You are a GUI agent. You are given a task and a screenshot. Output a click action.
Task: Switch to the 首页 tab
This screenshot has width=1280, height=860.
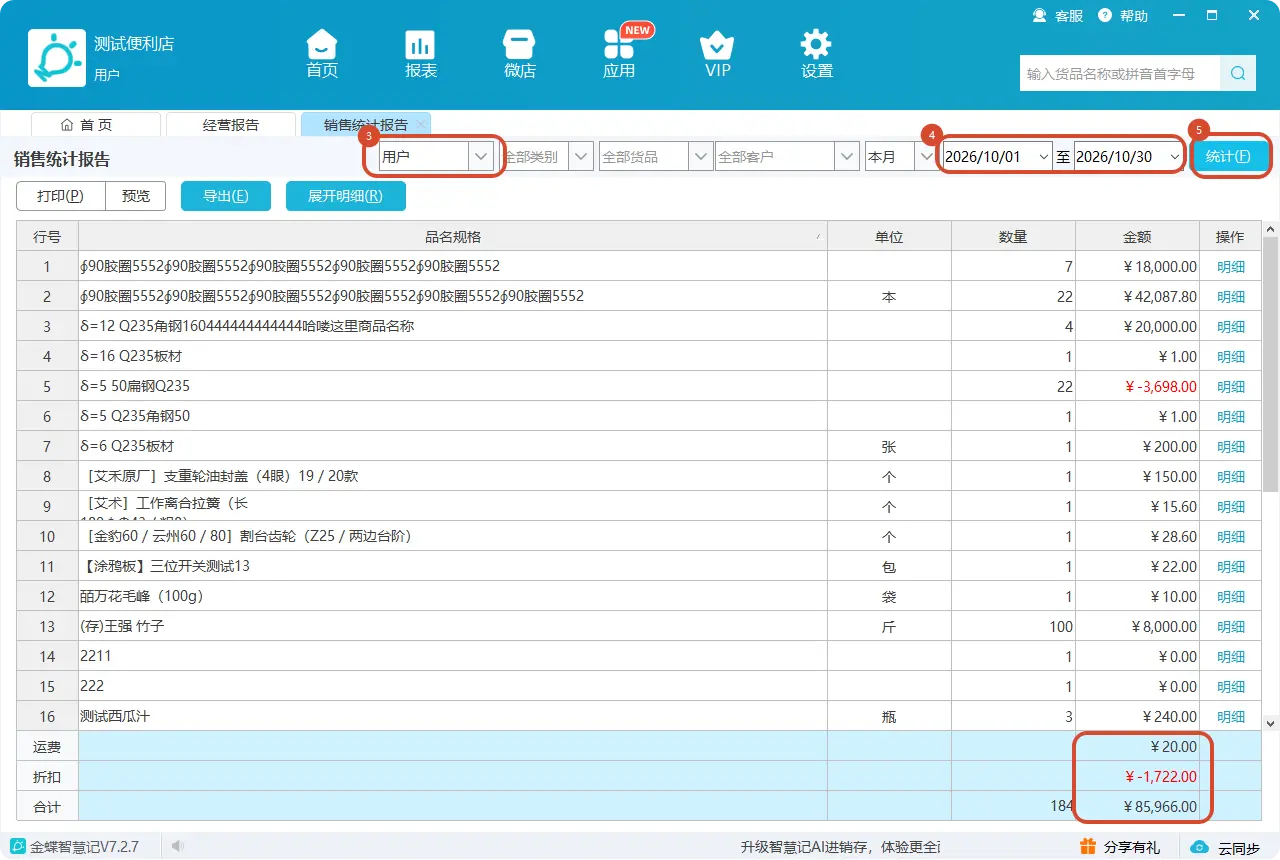(x=96, y=125)
